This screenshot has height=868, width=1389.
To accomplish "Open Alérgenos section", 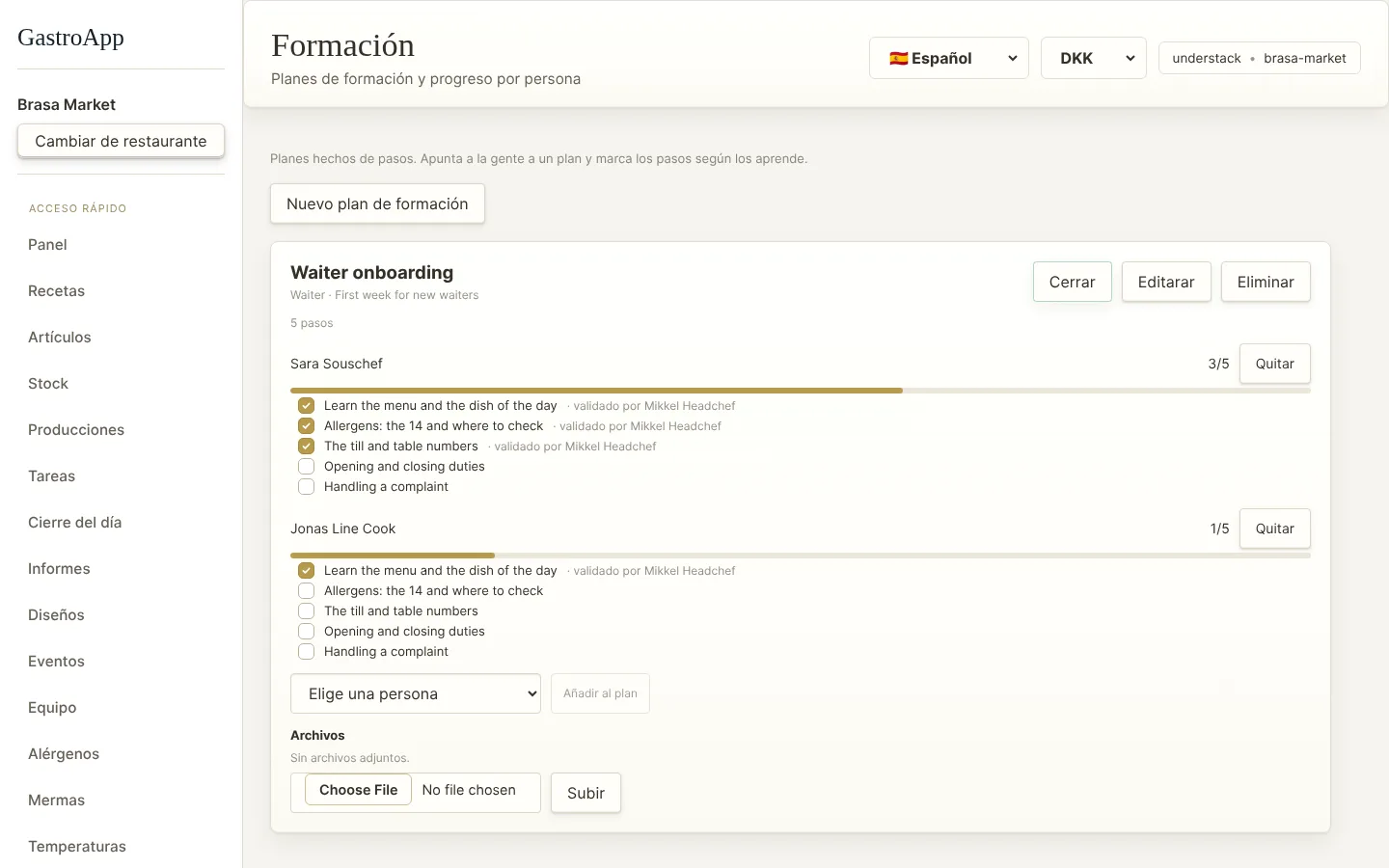I will point(64,754).
